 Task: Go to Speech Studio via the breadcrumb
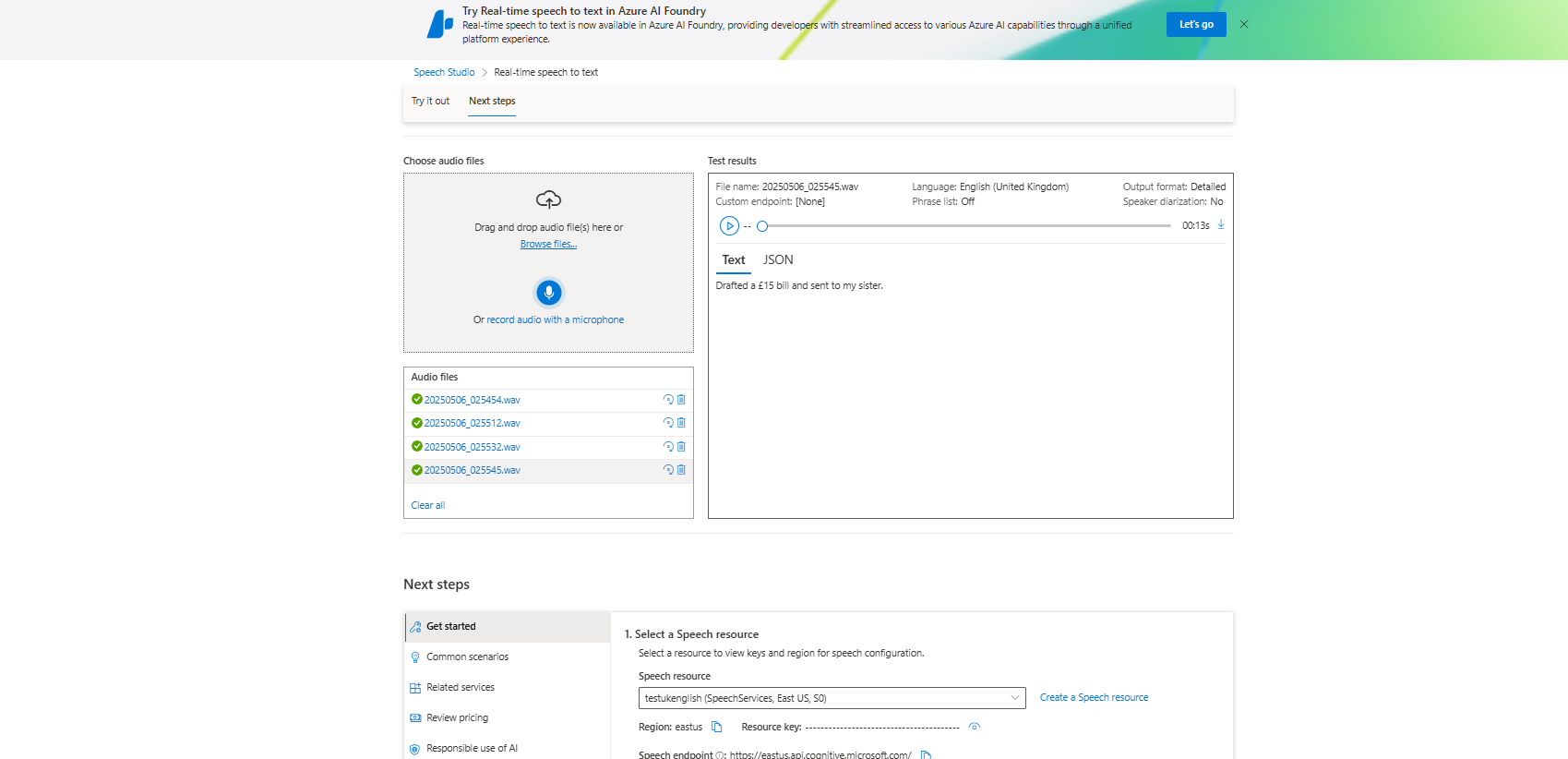point(444,72)
